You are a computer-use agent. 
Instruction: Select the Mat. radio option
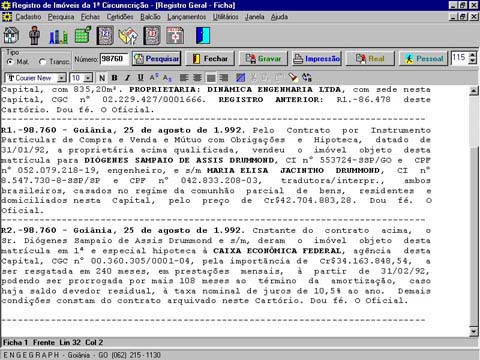(x=10, y=62)
